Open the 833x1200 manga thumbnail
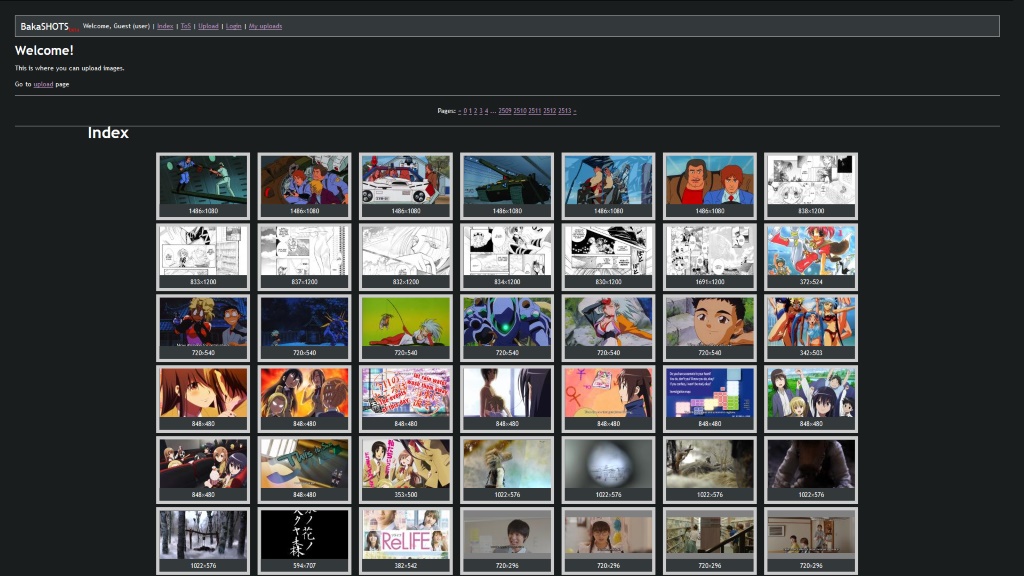Image resolution: width=1024 pixels, height=576 pixels. (x=202, y=257)
